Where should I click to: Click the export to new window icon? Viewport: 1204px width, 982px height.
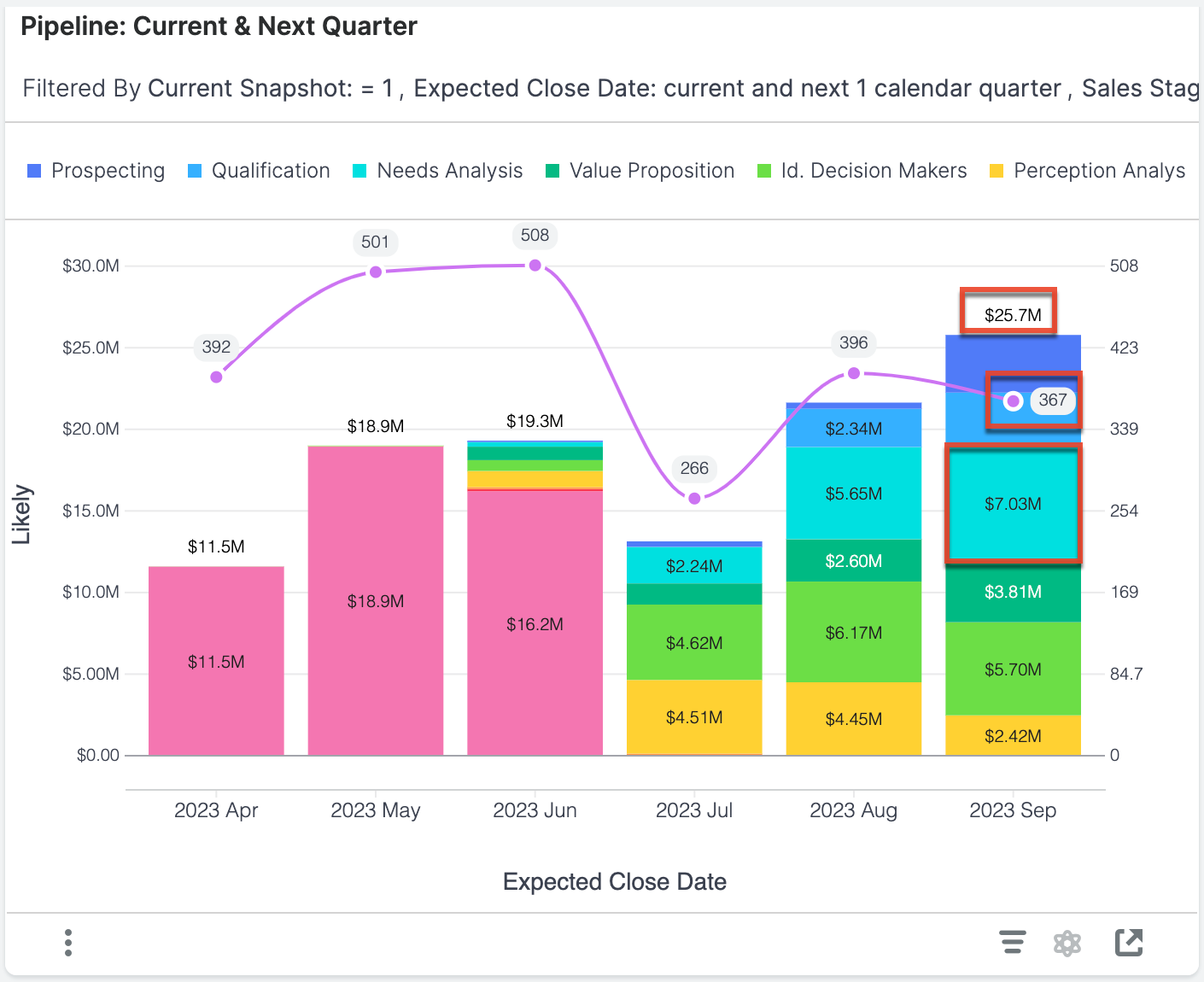pyautogui.click(x=1129, y=943)
